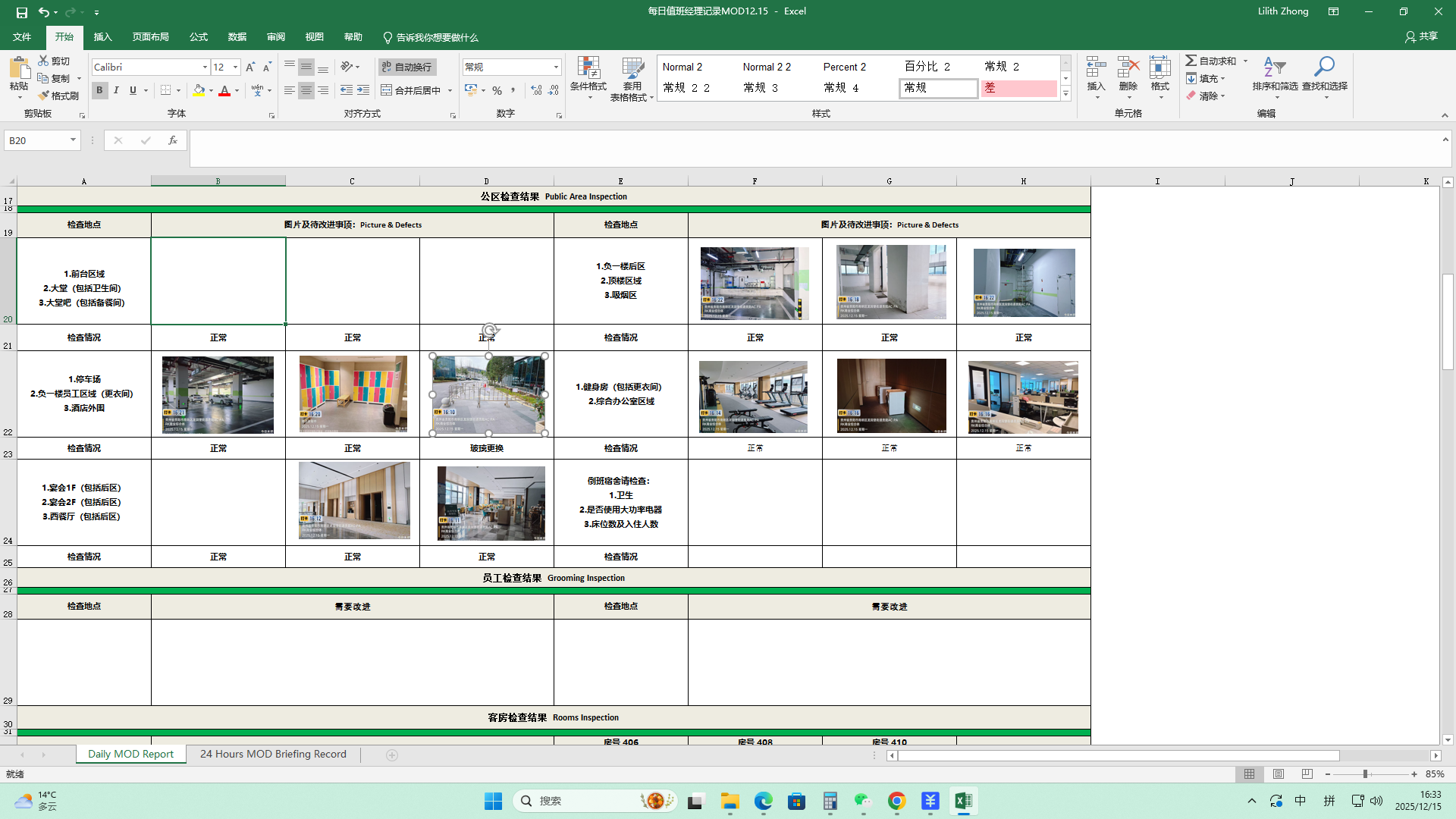Click the zoom slider in status bar
Image resolution: width=1456 pixels, height=819 pixels.
point(1365,774)
